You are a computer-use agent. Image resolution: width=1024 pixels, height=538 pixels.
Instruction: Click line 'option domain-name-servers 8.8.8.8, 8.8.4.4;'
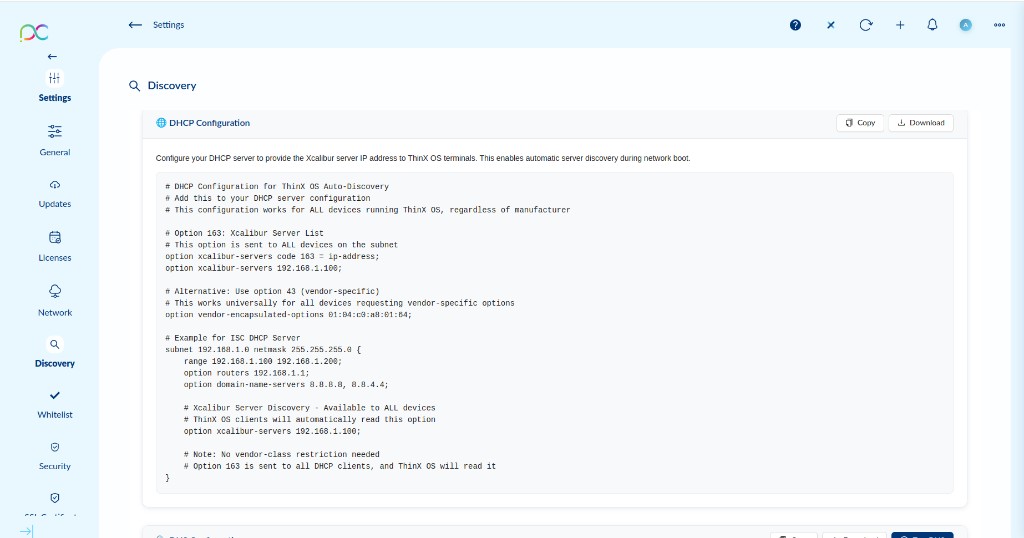[286, 385]
